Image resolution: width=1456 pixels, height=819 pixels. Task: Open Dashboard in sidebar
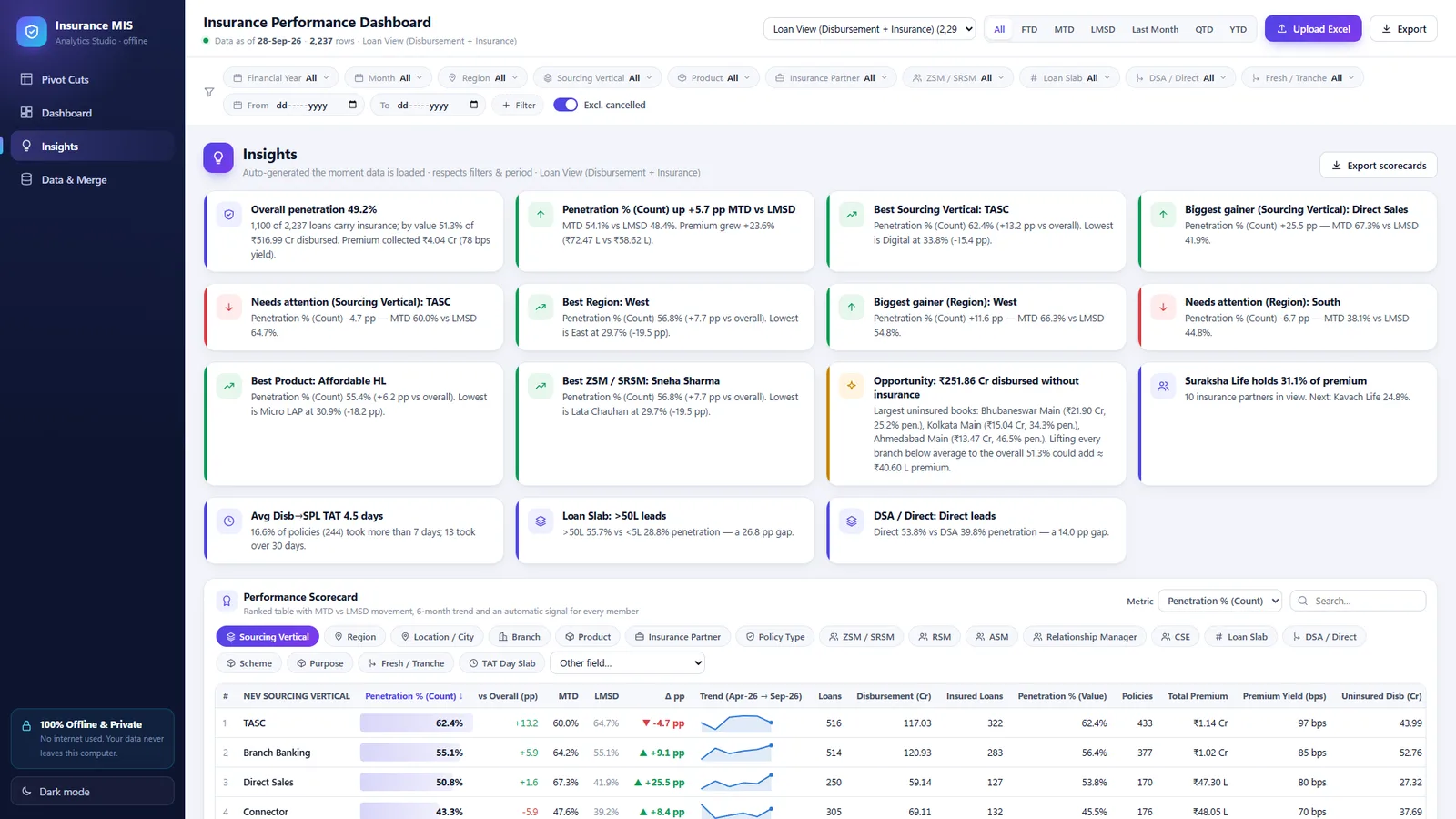(92, 113)
